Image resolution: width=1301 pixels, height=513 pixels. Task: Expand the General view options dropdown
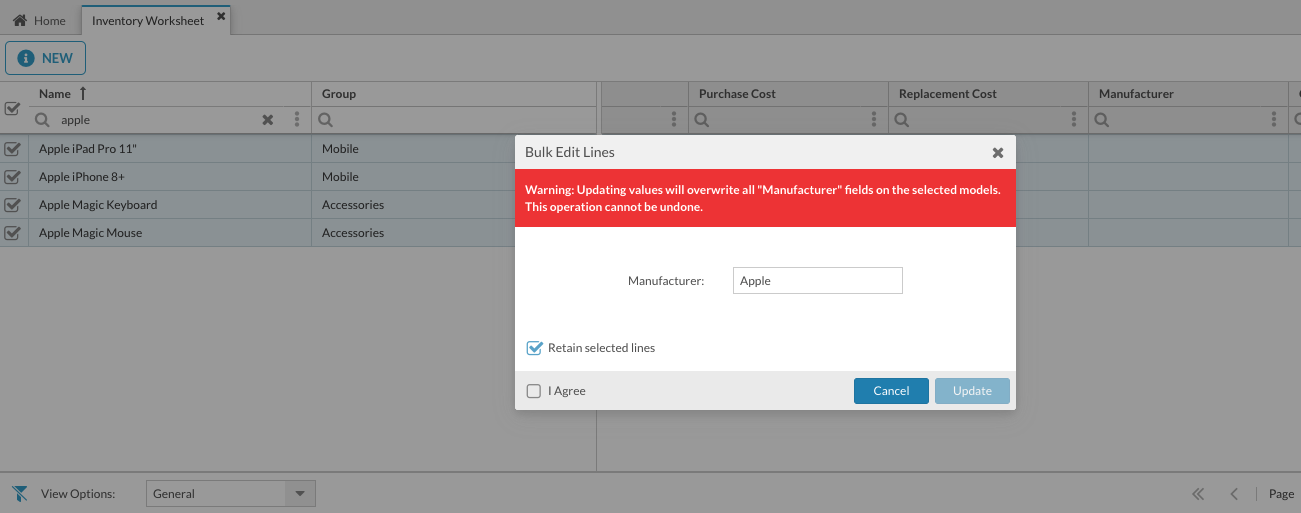click(299, 494)
